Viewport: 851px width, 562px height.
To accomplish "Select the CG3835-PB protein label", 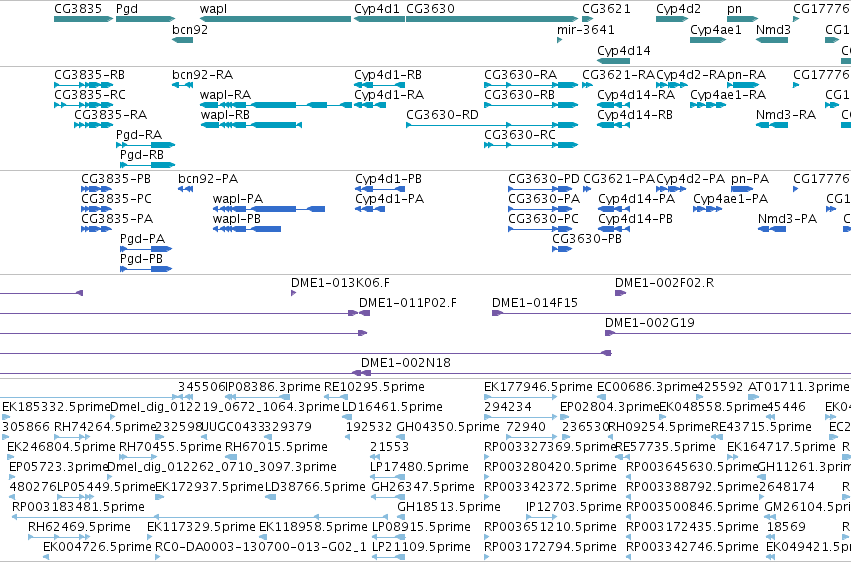I will pyautogui.click(x=116, y=179).
